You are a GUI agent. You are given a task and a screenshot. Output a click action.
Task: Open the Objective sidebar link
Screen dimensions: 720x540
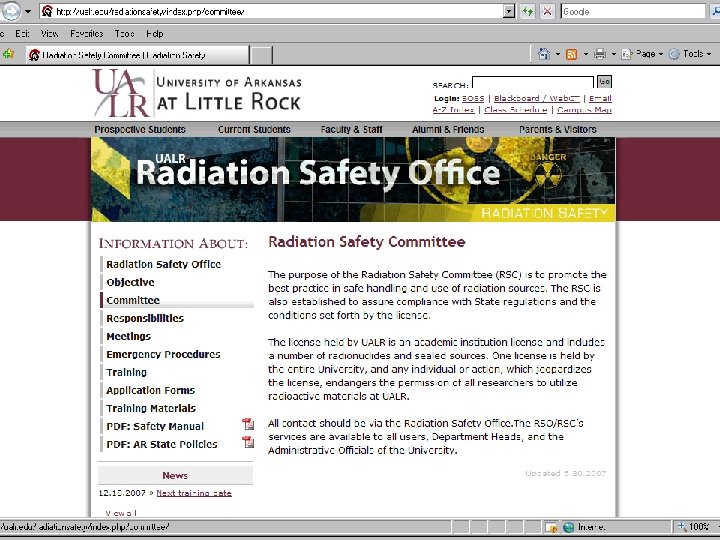coord(130,282)
